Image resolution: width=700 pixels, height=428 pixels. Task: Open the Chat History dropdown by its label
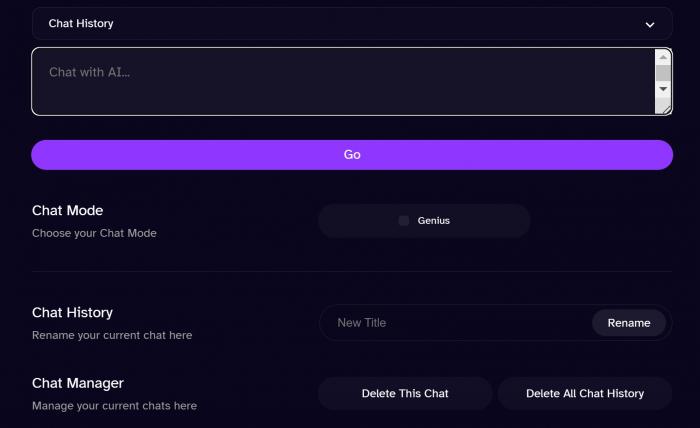81,23
